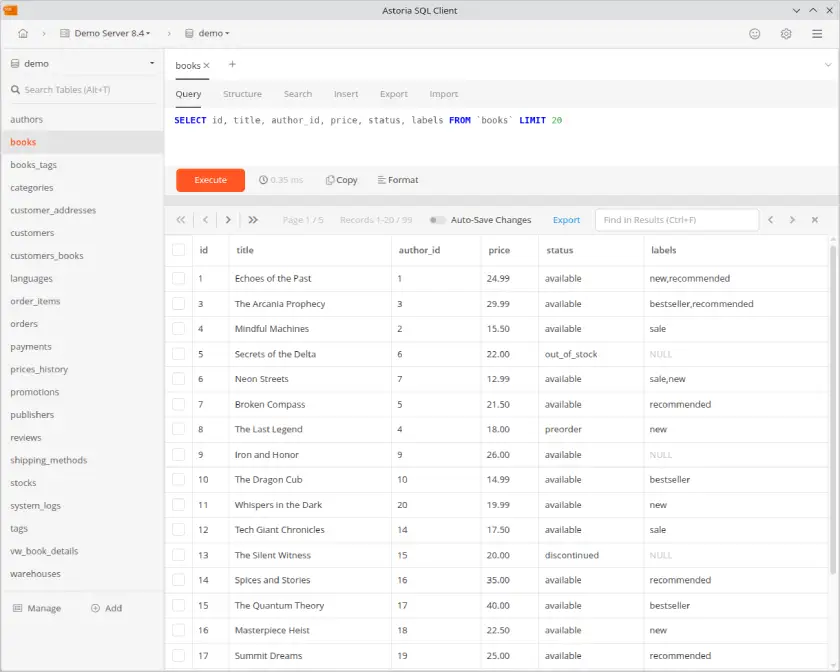Go to the home icon in breadcrumb

[x=22, y=33]
